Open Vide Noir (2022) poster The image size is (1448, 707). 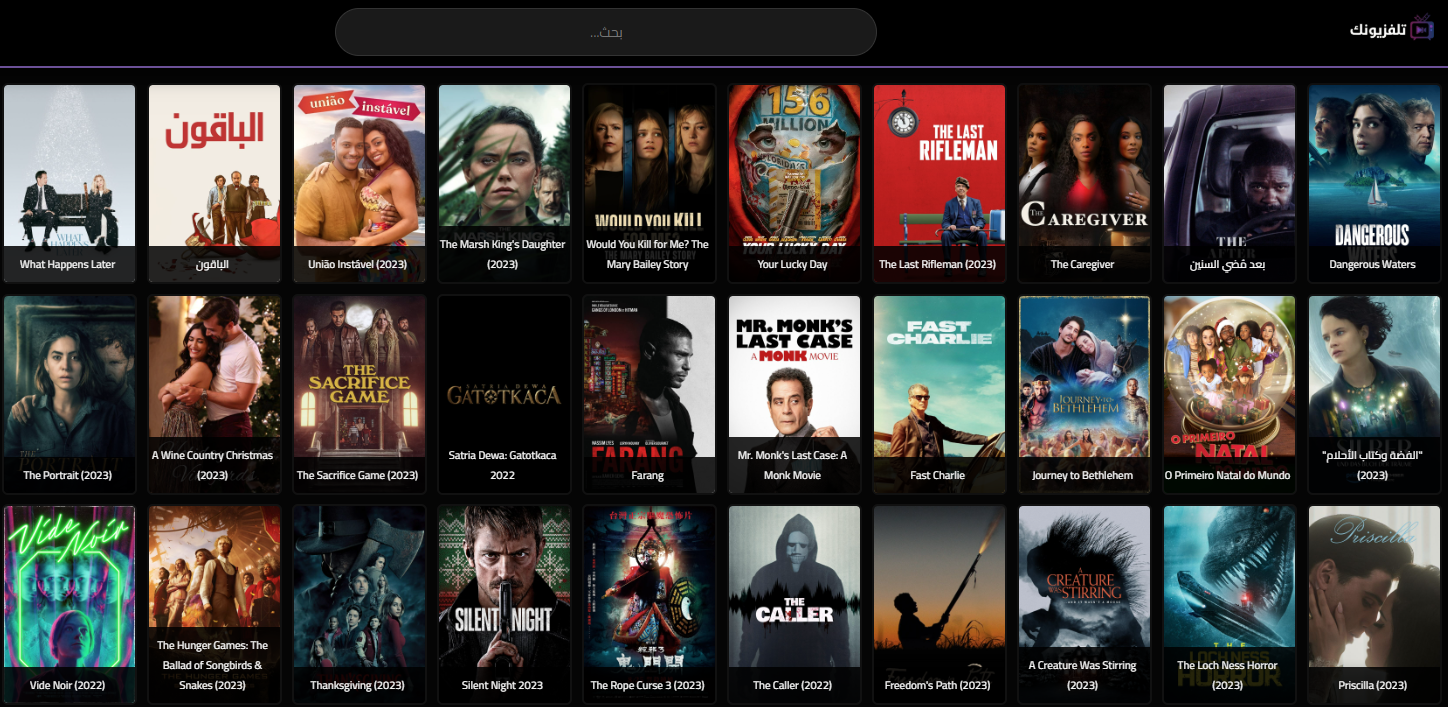click(x=70, y=604)
